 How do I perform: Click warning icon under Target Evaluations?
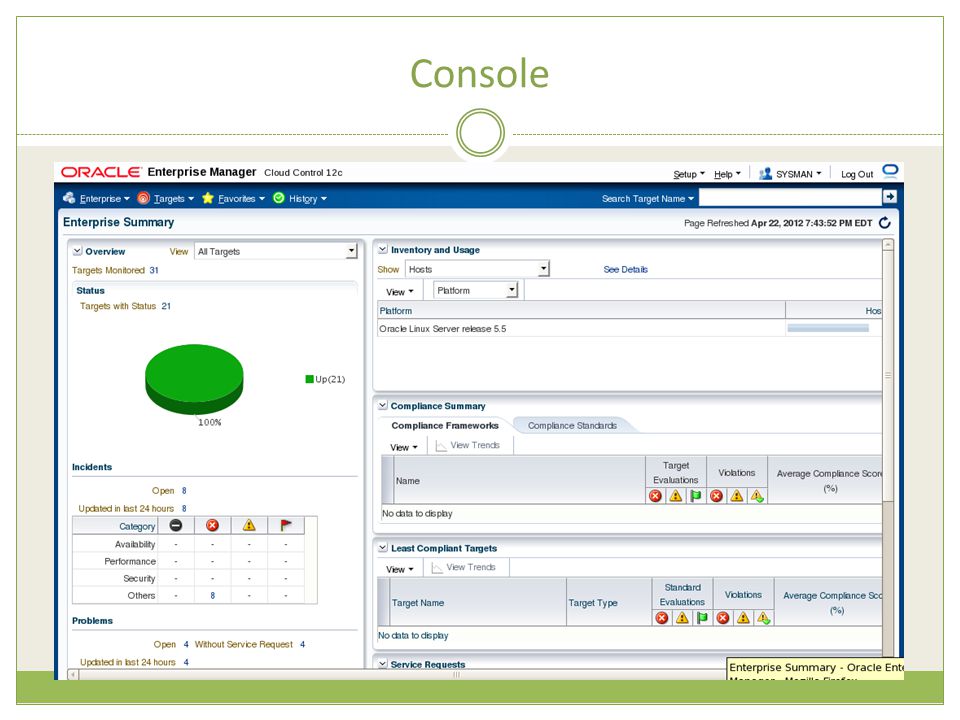tap(675, 496)
